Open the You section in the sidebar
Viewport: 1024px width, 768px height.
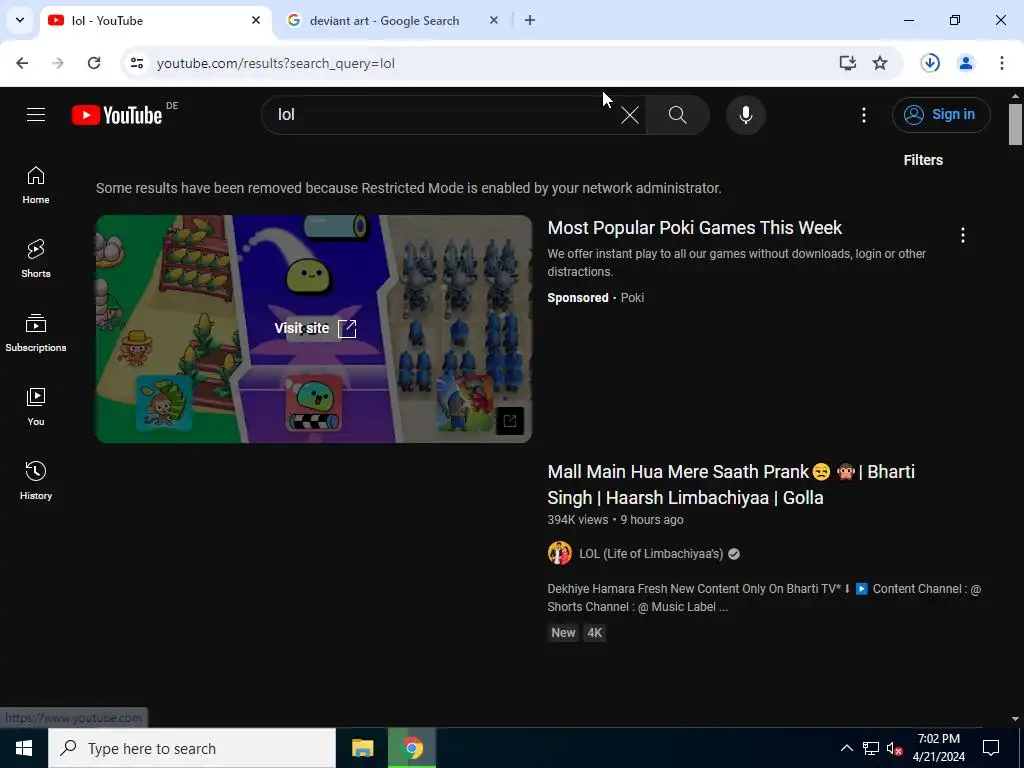click(36, 406)
